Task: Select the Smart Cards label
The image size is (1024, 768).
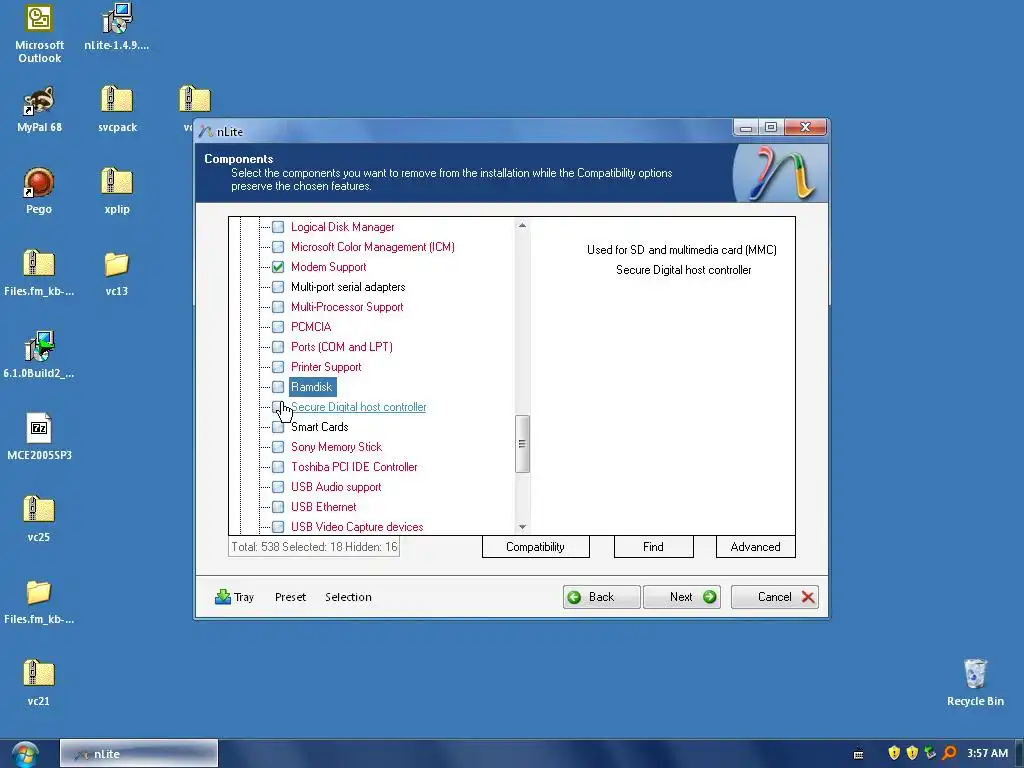Action: [x=319, y=427]
